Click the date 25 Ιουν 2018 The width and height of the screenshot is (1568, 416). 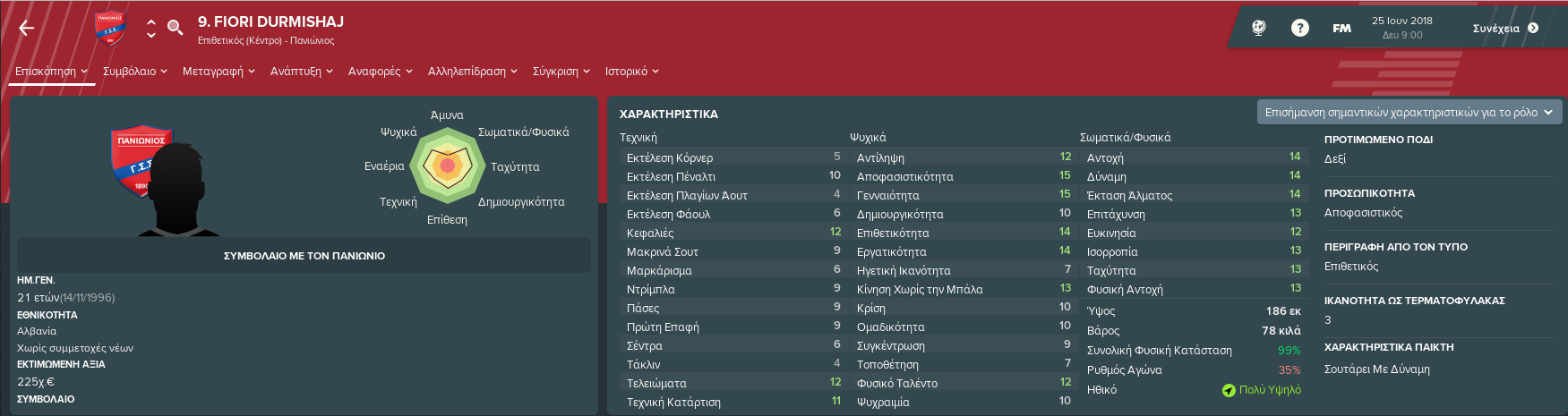pyautogui.click(x=1402, y=21)
